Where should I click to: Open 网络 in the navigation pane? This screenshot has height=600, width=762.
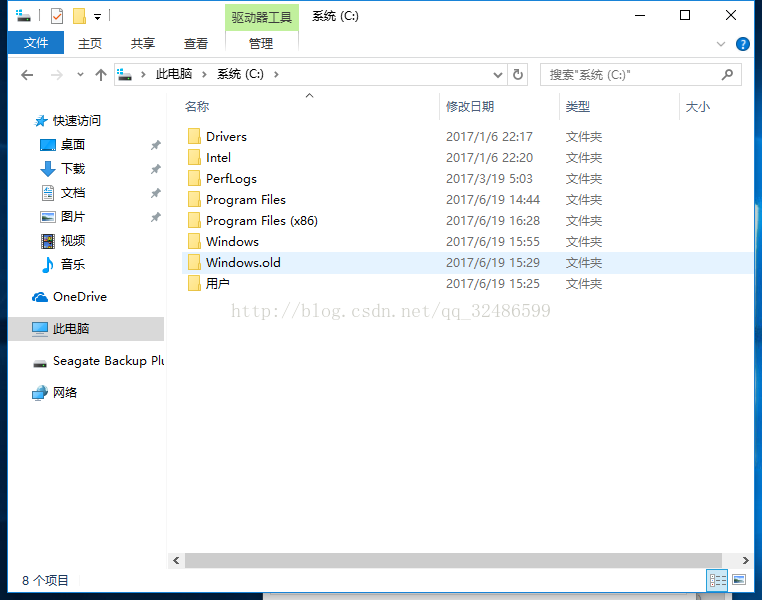(x=64, y=393)
